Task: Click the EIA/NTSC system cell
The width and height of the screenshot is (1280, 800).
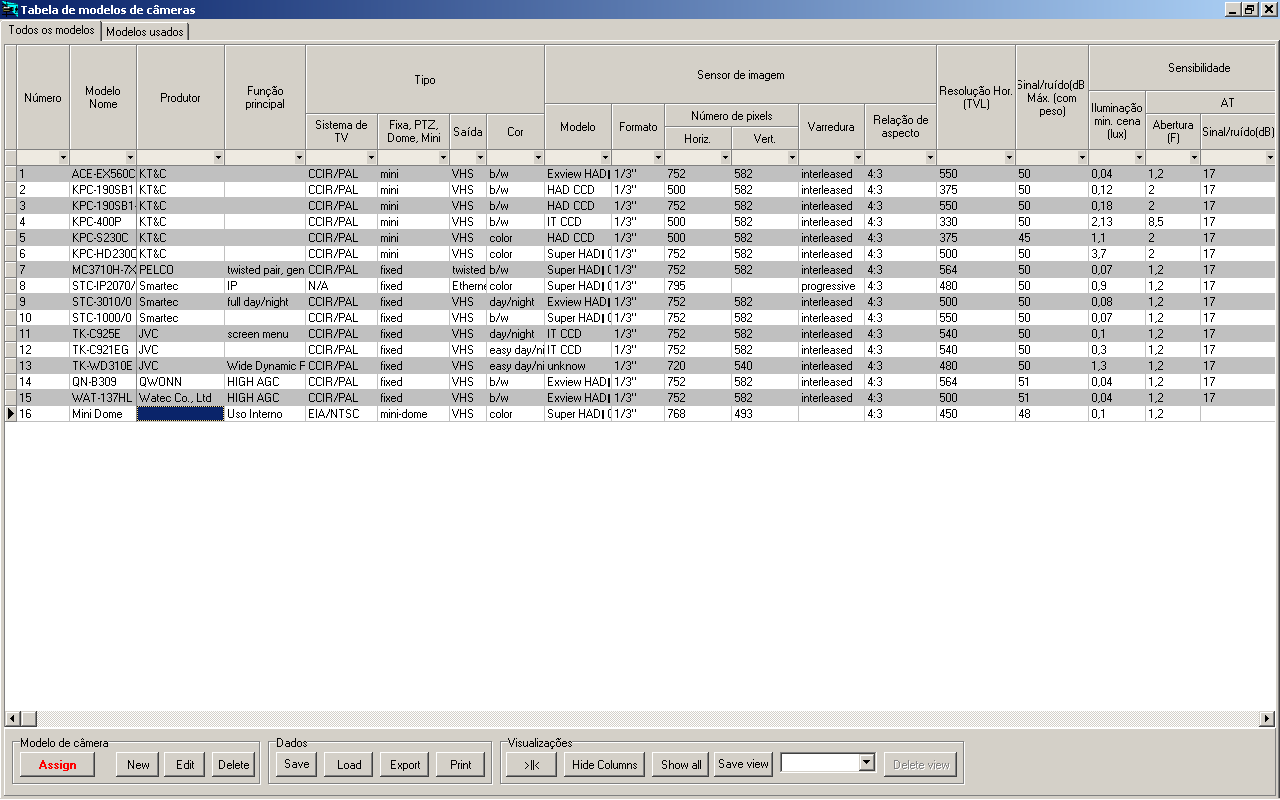Action: [x=341, y=414]
